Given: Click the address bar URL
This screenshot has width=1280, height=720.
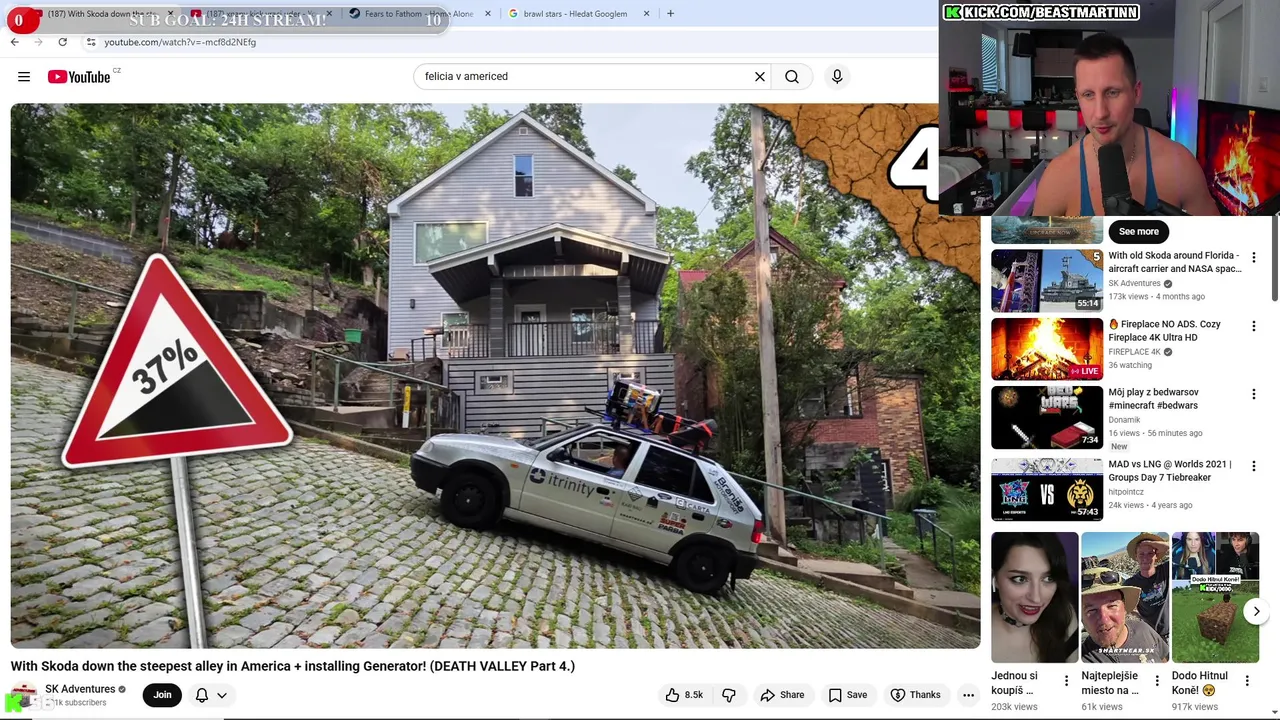Looking at the screenshot, I should click(x=180, y=42).
